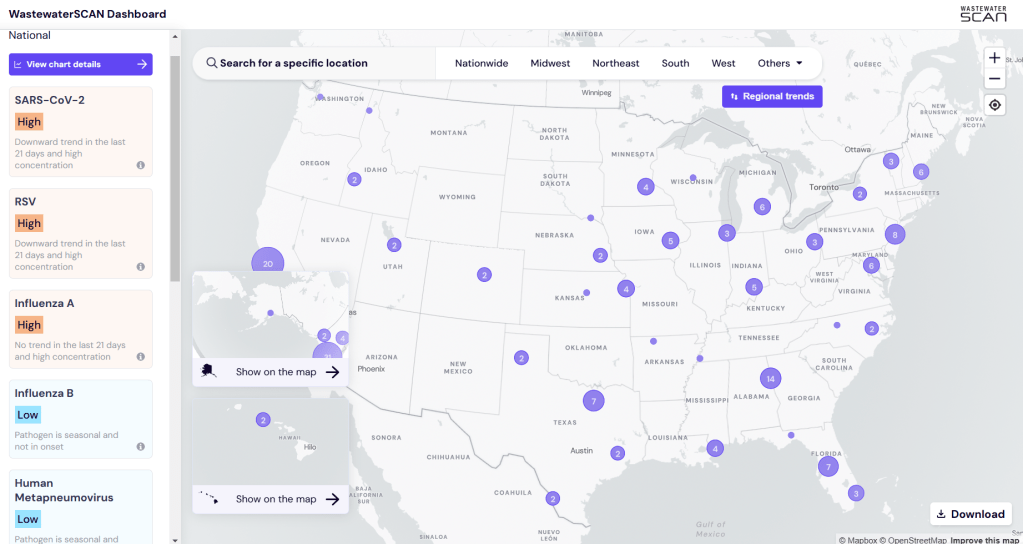
Task: Open Regional trends panel
Action: click(772, 96)
